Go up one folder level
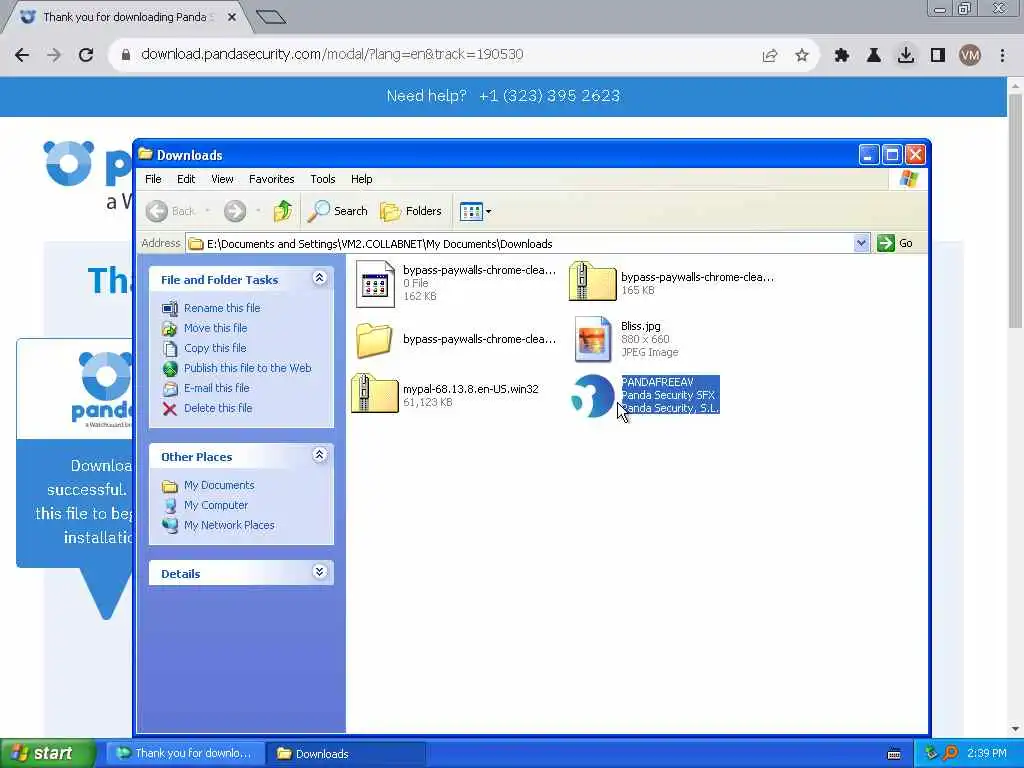Viewport: 1024px width, 768px height. [x=283, y=211]
